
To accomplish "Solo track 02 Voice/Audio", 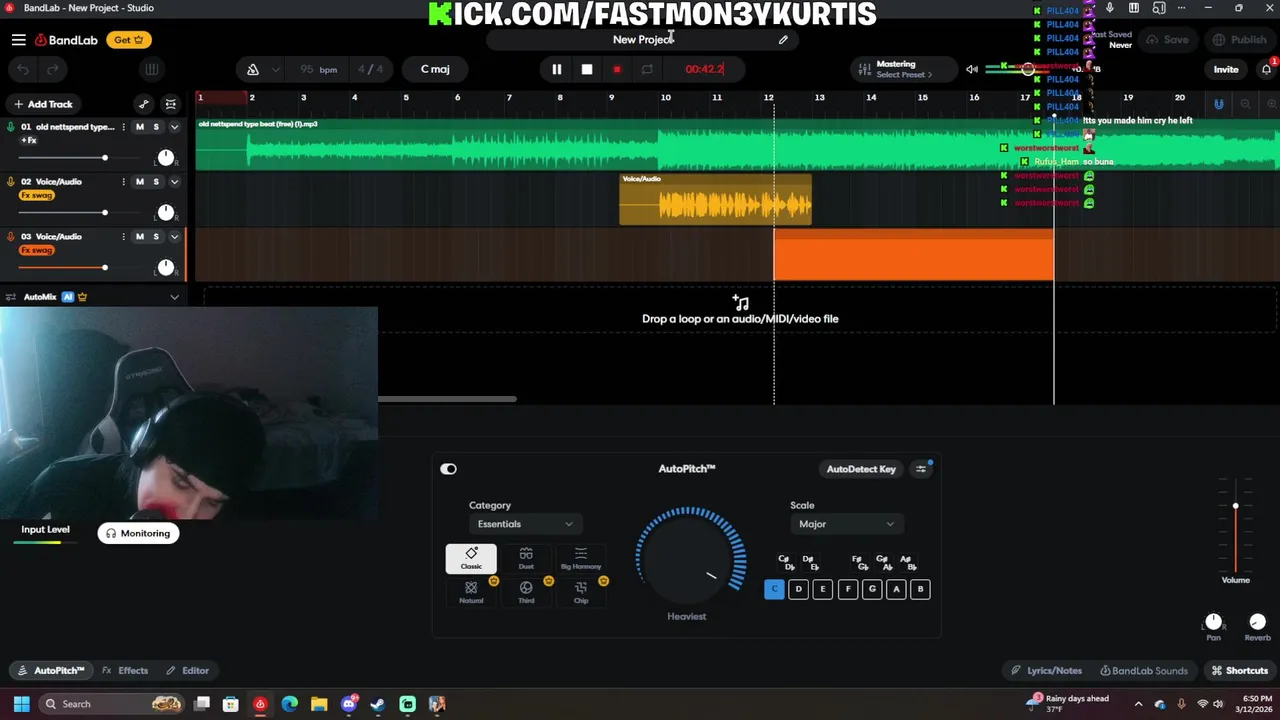I will [156, 182].
